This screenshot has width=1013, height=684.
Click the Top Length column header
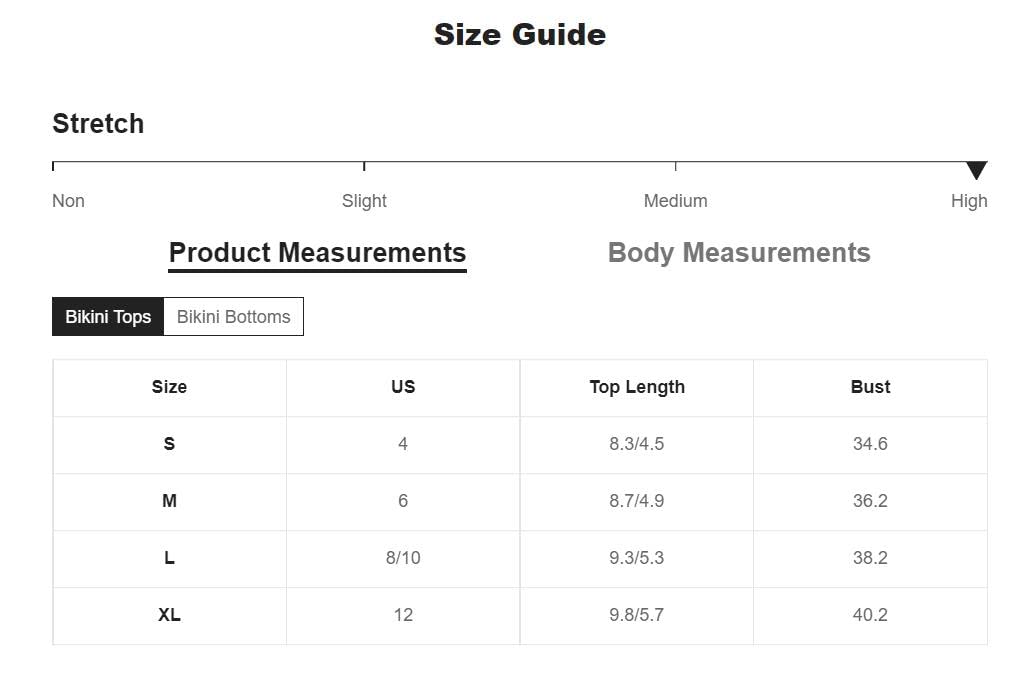[637, 387]
